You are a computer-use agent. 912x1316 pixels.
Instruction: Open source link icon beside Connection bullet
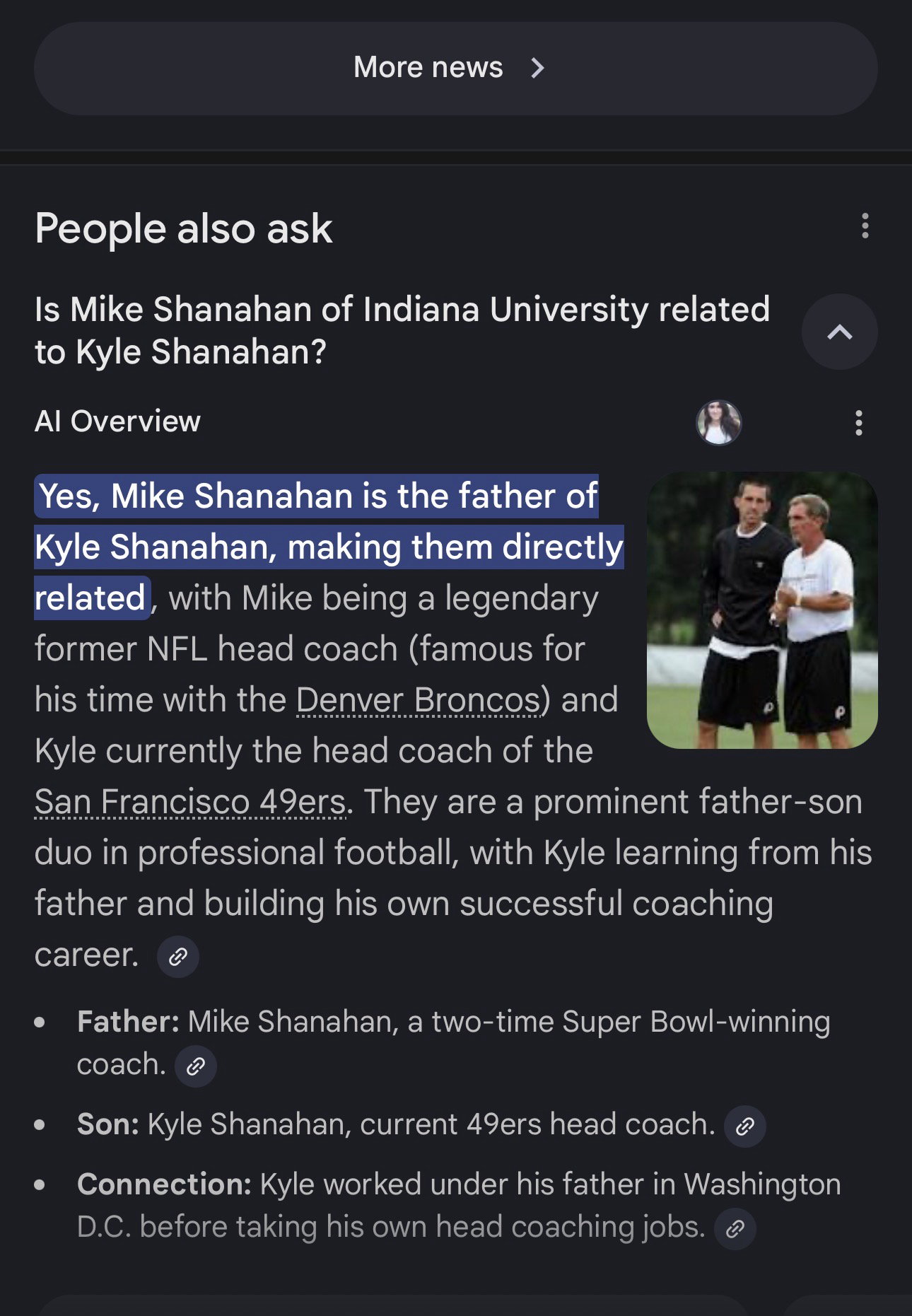[735, 1229]
